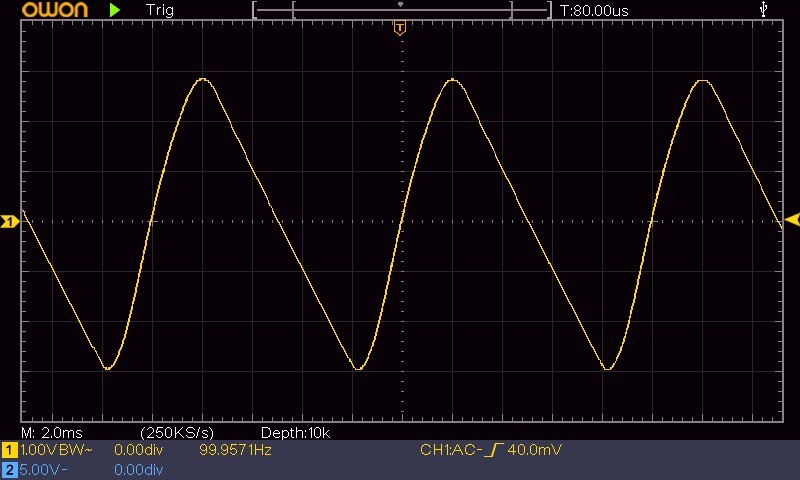Click the yellow trigger level arrow at right

pyautogui.click(x=792, y=220)
